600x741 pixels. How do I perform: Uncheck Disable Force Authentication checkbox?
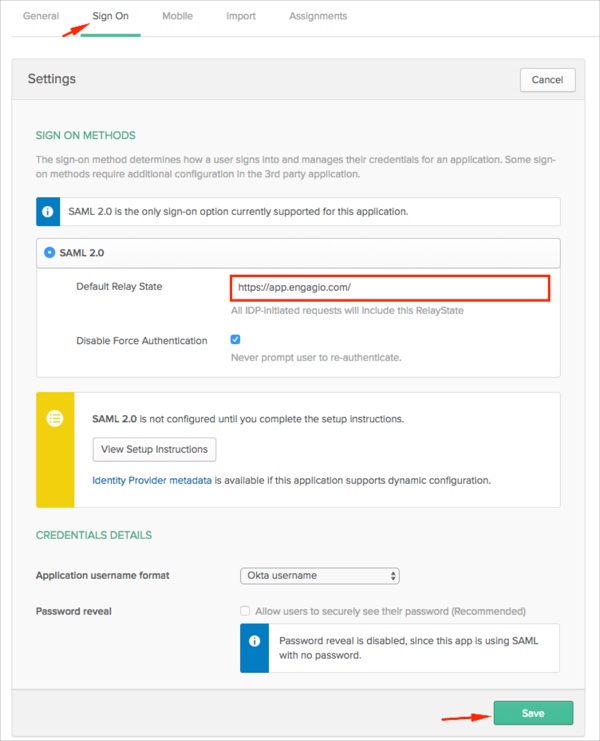236,340
